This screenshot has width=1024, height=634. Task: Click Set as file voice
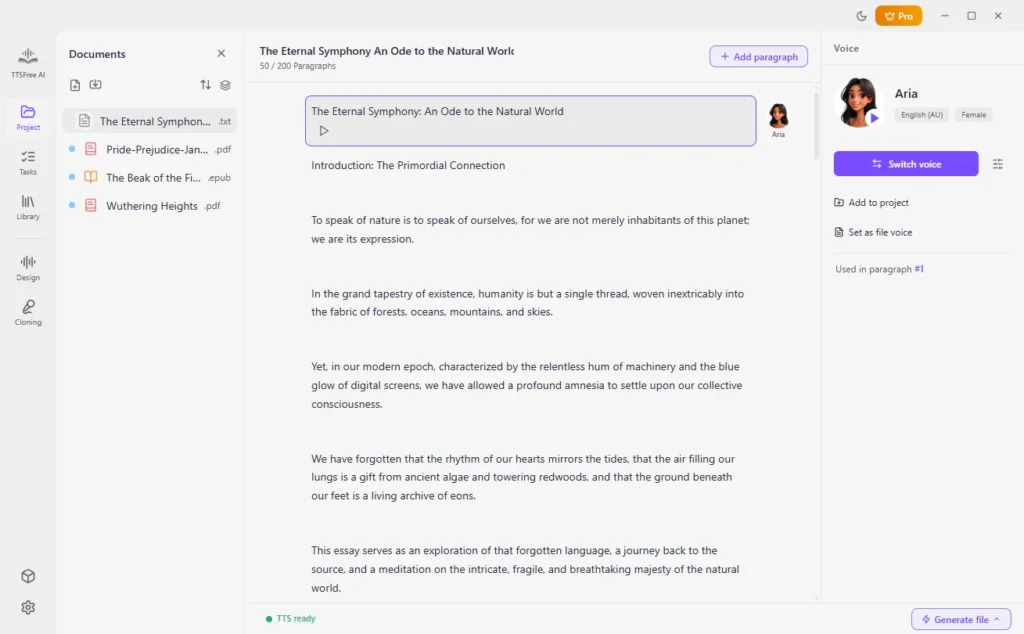pyautogui.click(x=873, y=232)
